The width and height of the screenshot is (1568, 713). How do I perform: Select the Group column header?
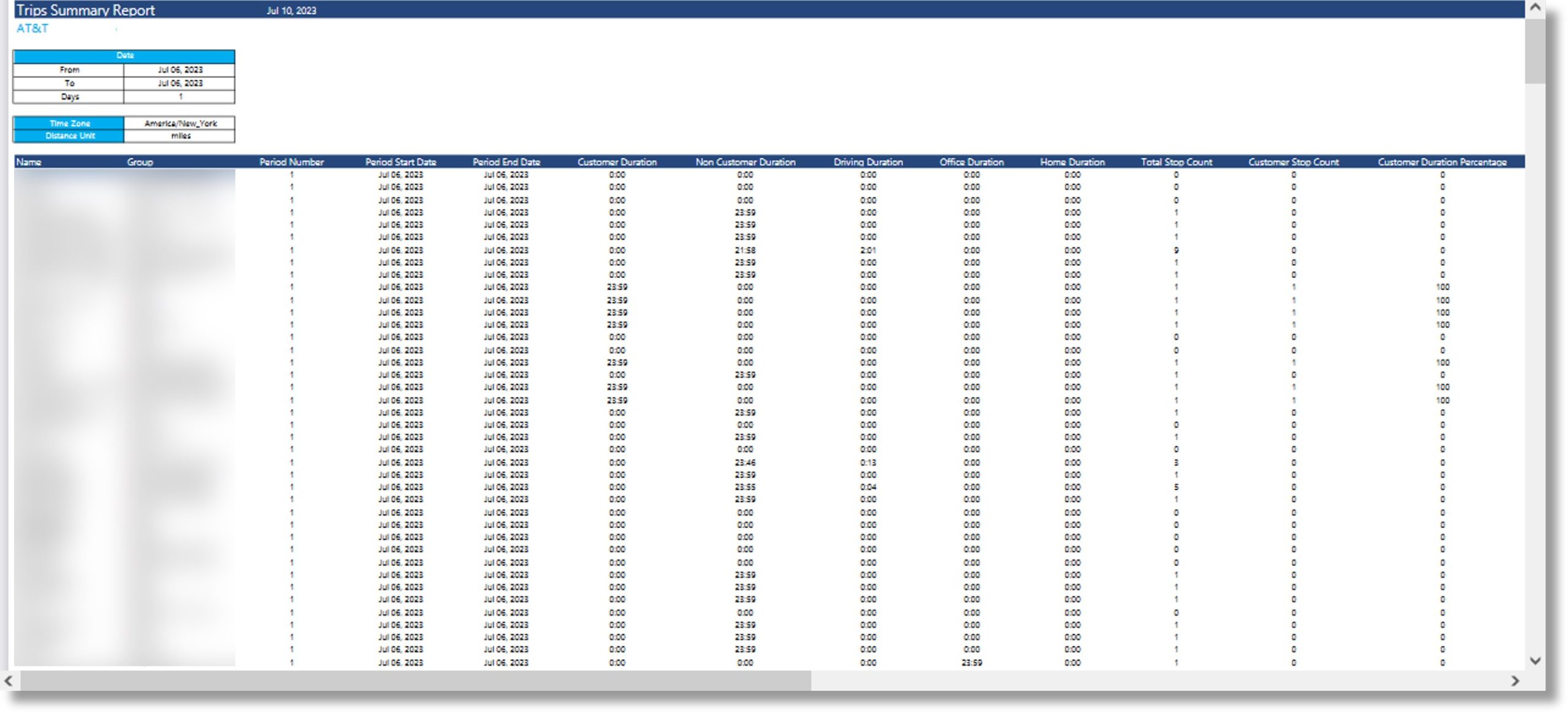[140, 162]
